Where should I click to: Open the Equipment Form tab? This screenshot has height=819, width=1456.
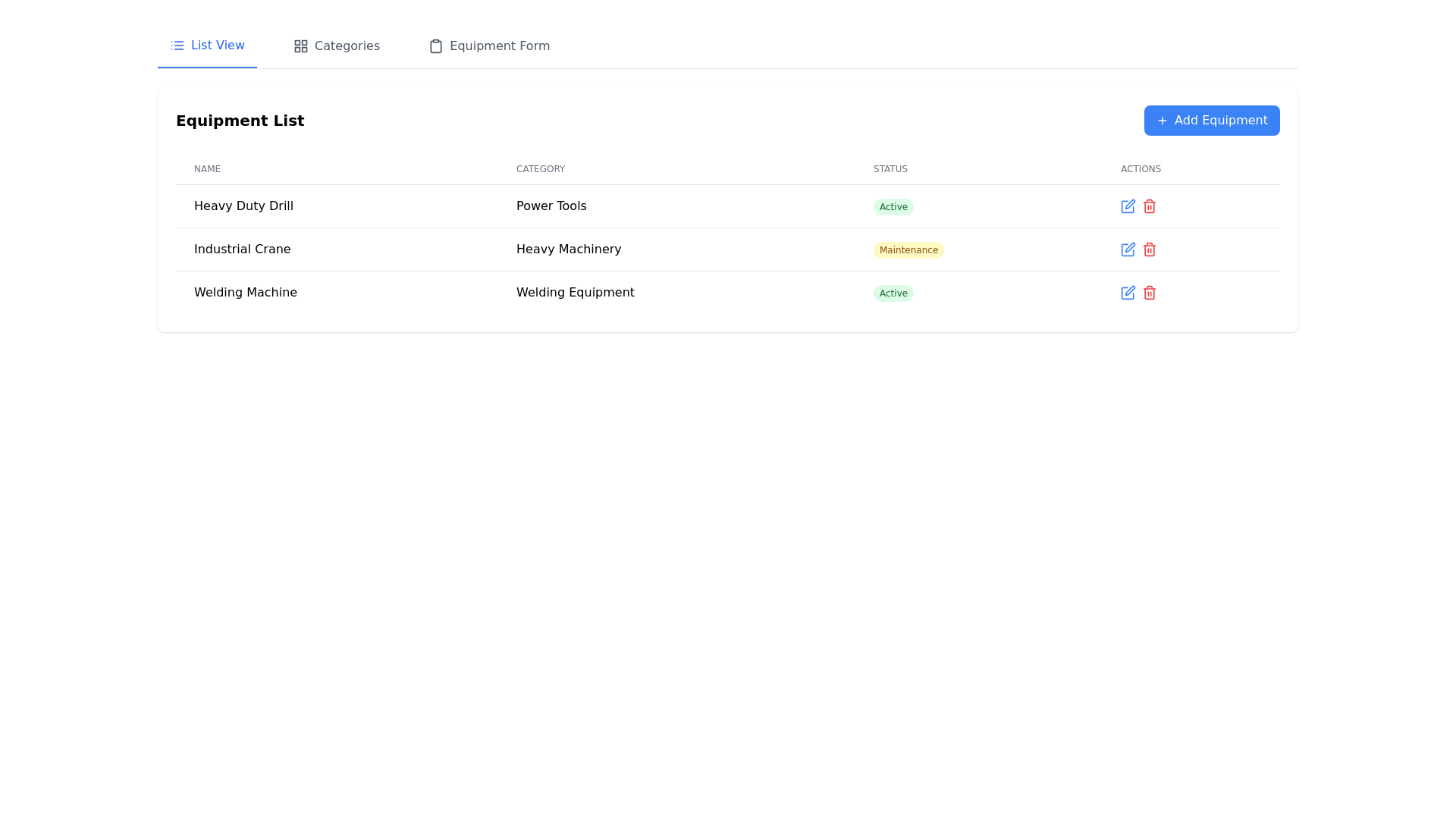[499, 45]
